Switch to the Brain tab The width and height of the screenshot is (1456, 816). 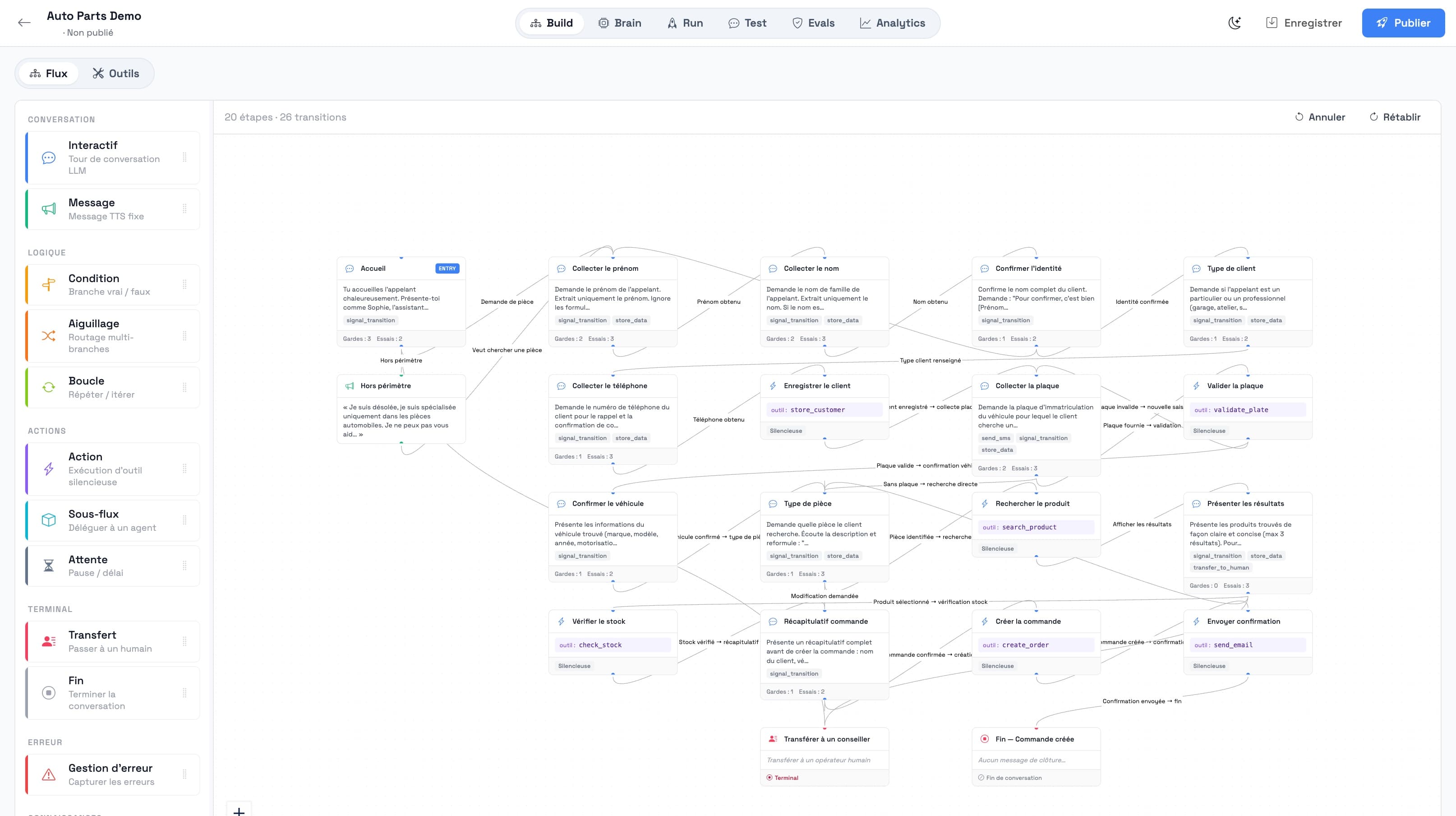coord(619,23)
